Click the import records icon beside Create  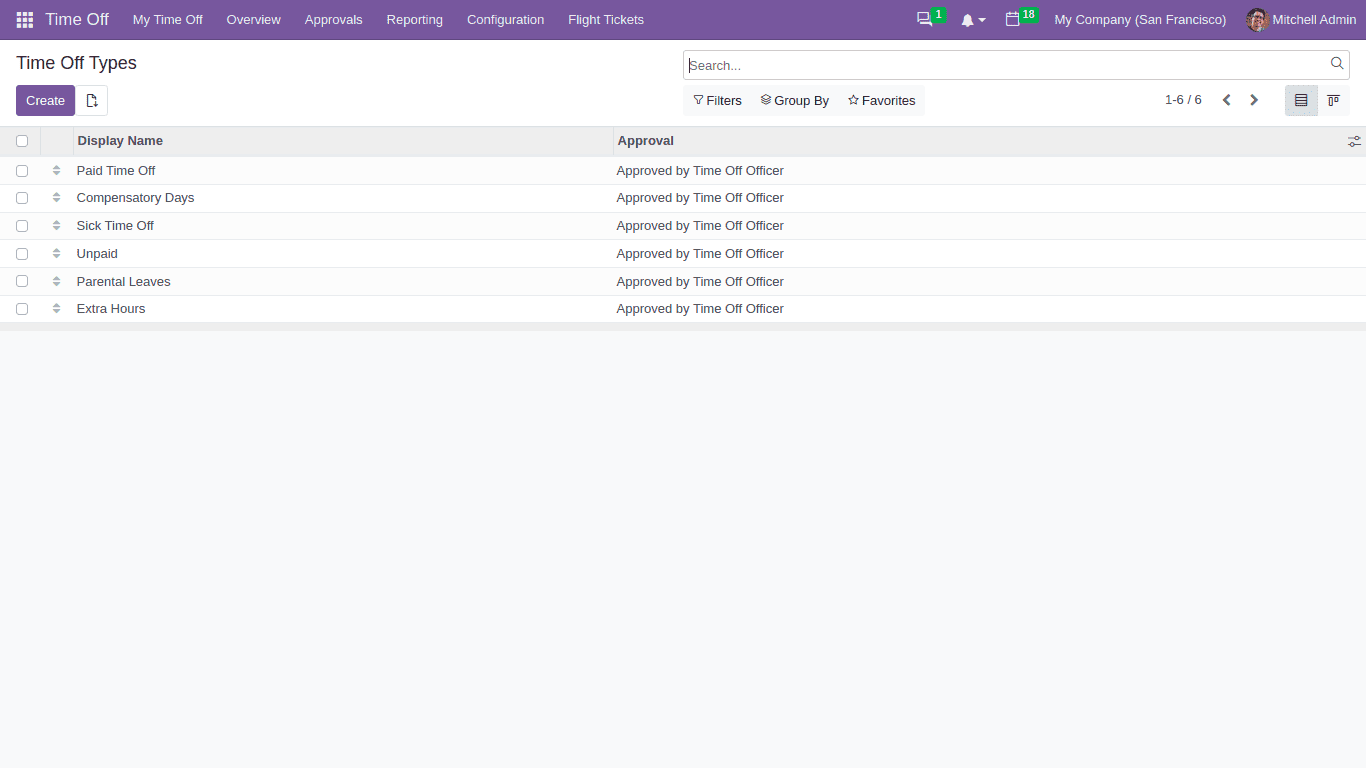coord(91,100)
